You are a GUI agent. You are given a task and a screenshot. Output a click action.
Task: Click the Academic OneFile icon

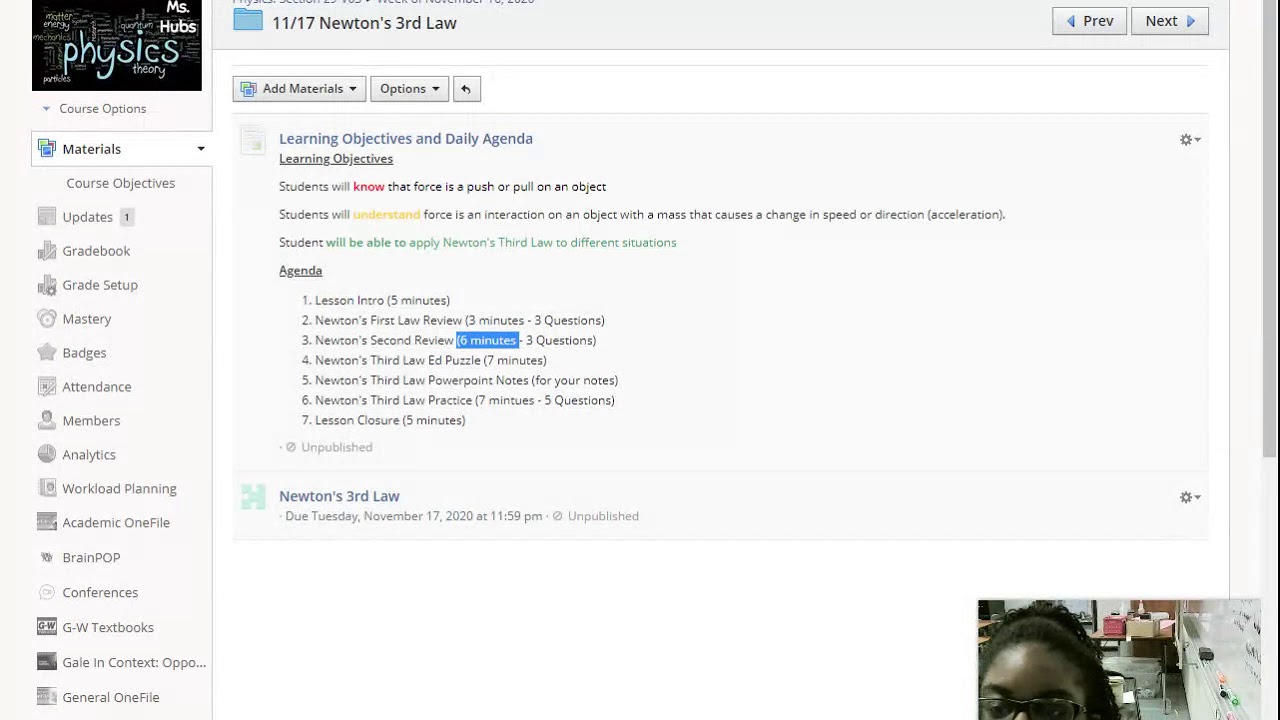coord(46,523)
